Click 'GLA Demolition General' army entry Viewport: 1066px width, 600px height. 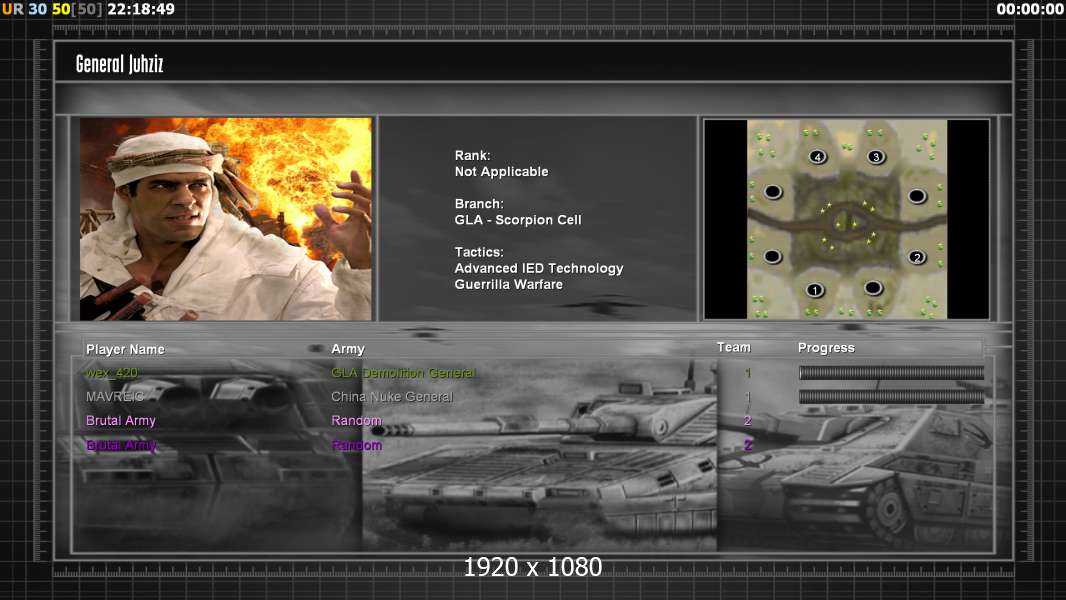pos(403,373)
